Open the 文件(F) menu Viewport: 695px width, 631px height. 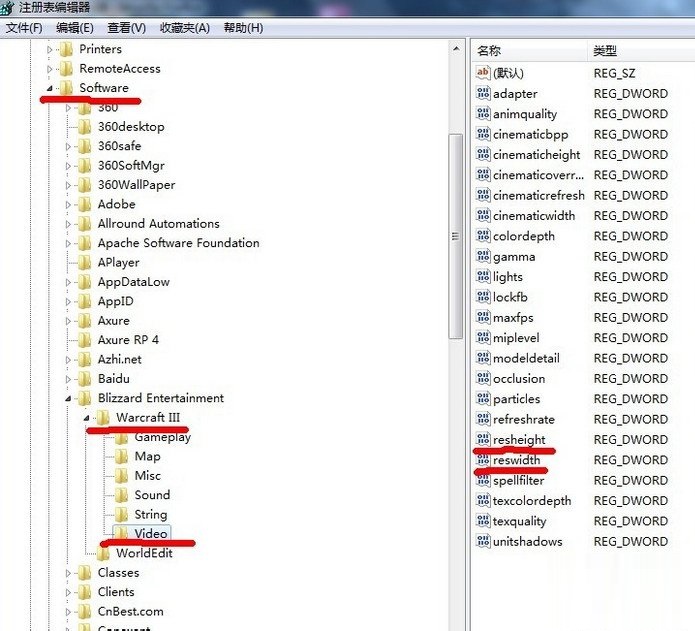click(24, 28)
